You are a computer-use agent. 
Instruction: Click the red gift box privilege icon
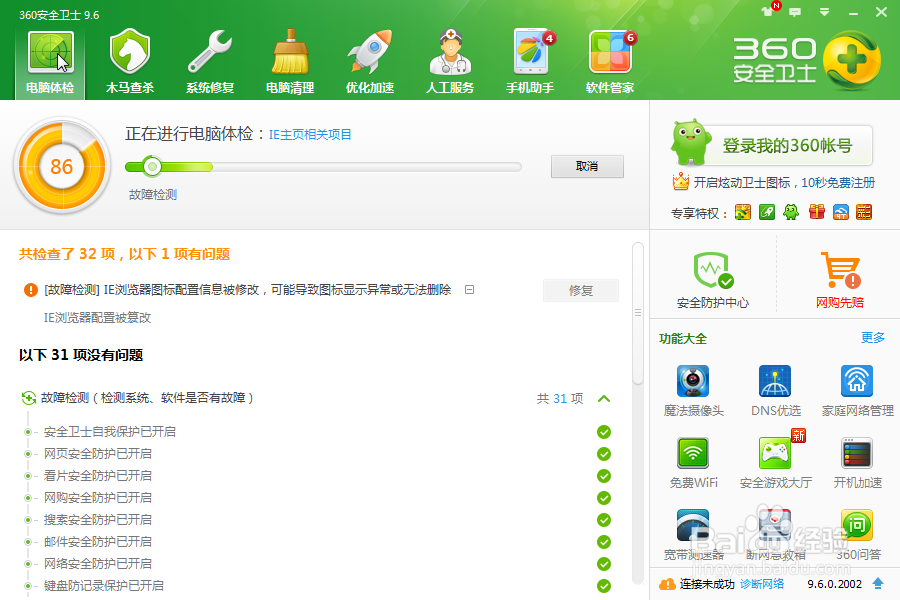point(817,212)
